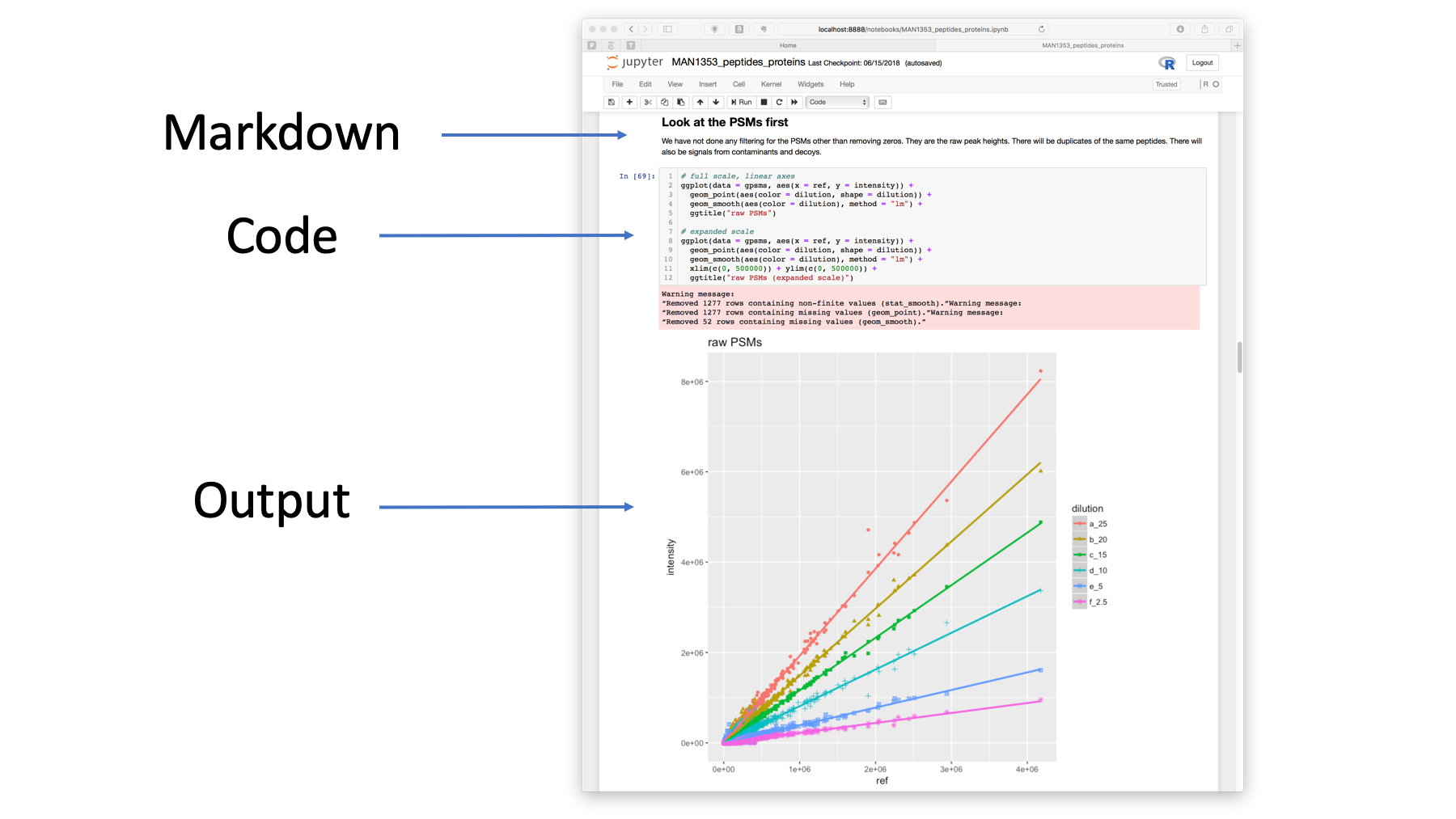
Task: Click the Logout button
Action: 1202,62
